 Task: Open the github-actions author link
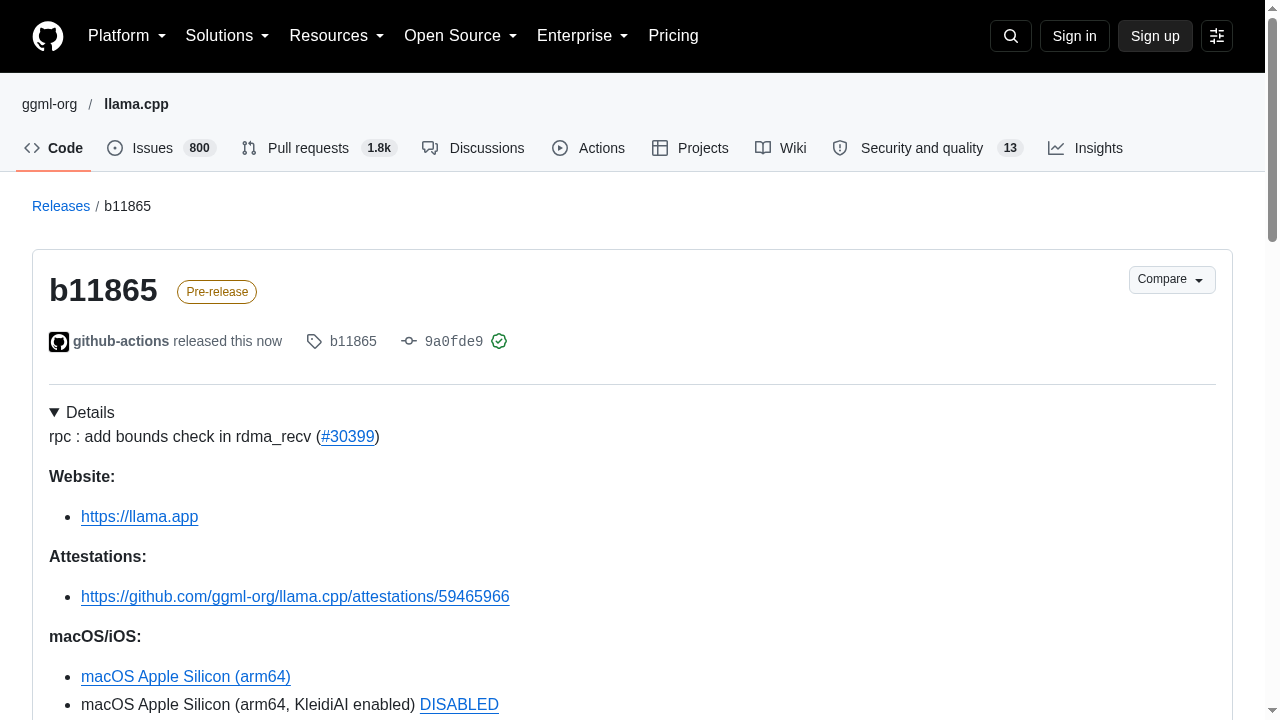tap(121, 341)
